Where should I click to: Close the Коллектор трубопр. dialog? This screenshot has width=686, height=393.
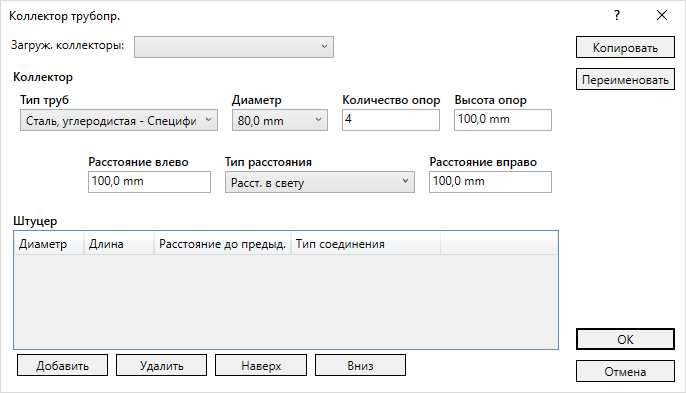(662, 16)
